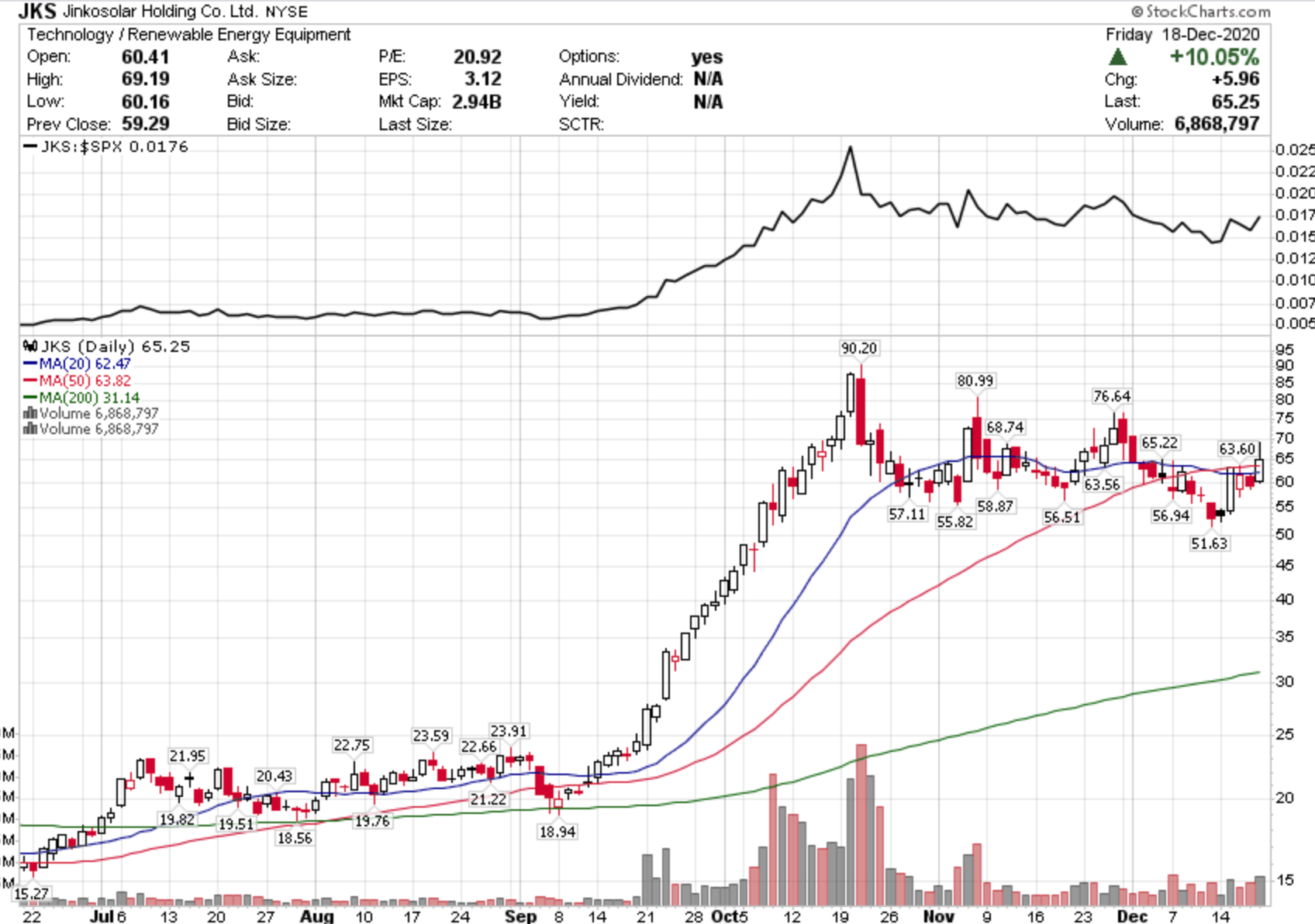Screen dimensions: 1315x924
Task: Click the JKS (Daily) 65.25 legend text
Action: coord(116,346)
